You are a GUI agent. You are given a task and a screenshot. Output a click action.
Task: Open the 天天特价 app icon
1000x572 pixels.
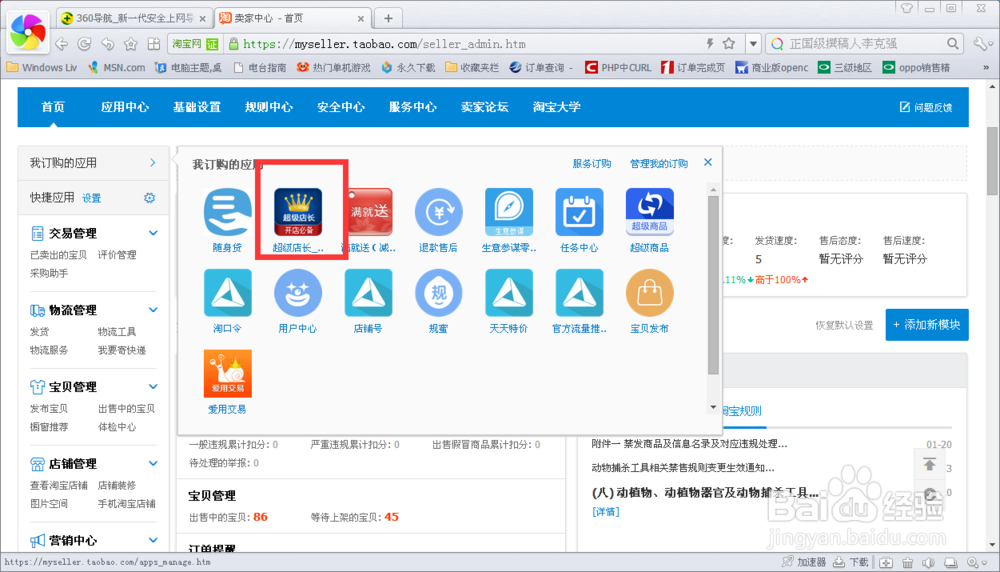pyautogui.click(x=509, y=293)
